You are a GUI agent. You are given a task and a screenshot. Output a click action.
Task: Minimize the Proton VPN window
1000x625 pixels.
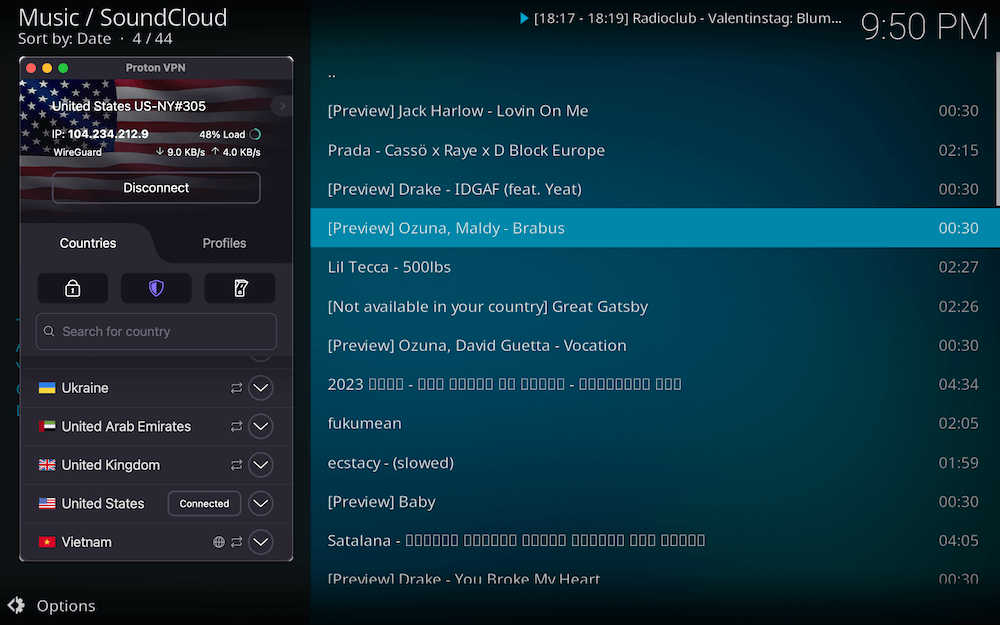pos(47,68)
